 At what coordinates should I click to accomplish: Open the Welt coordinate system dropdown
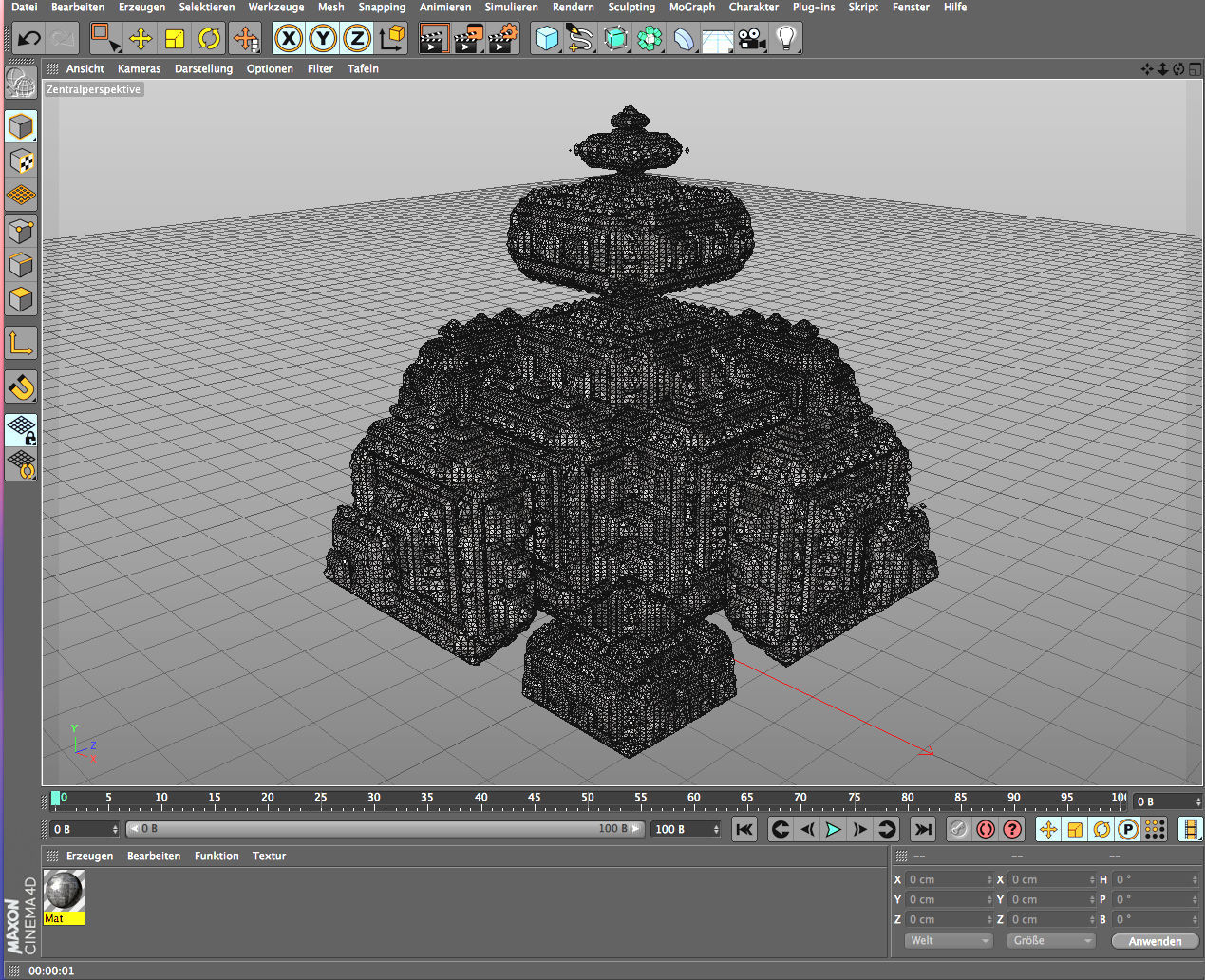click(x=948, y=940)
